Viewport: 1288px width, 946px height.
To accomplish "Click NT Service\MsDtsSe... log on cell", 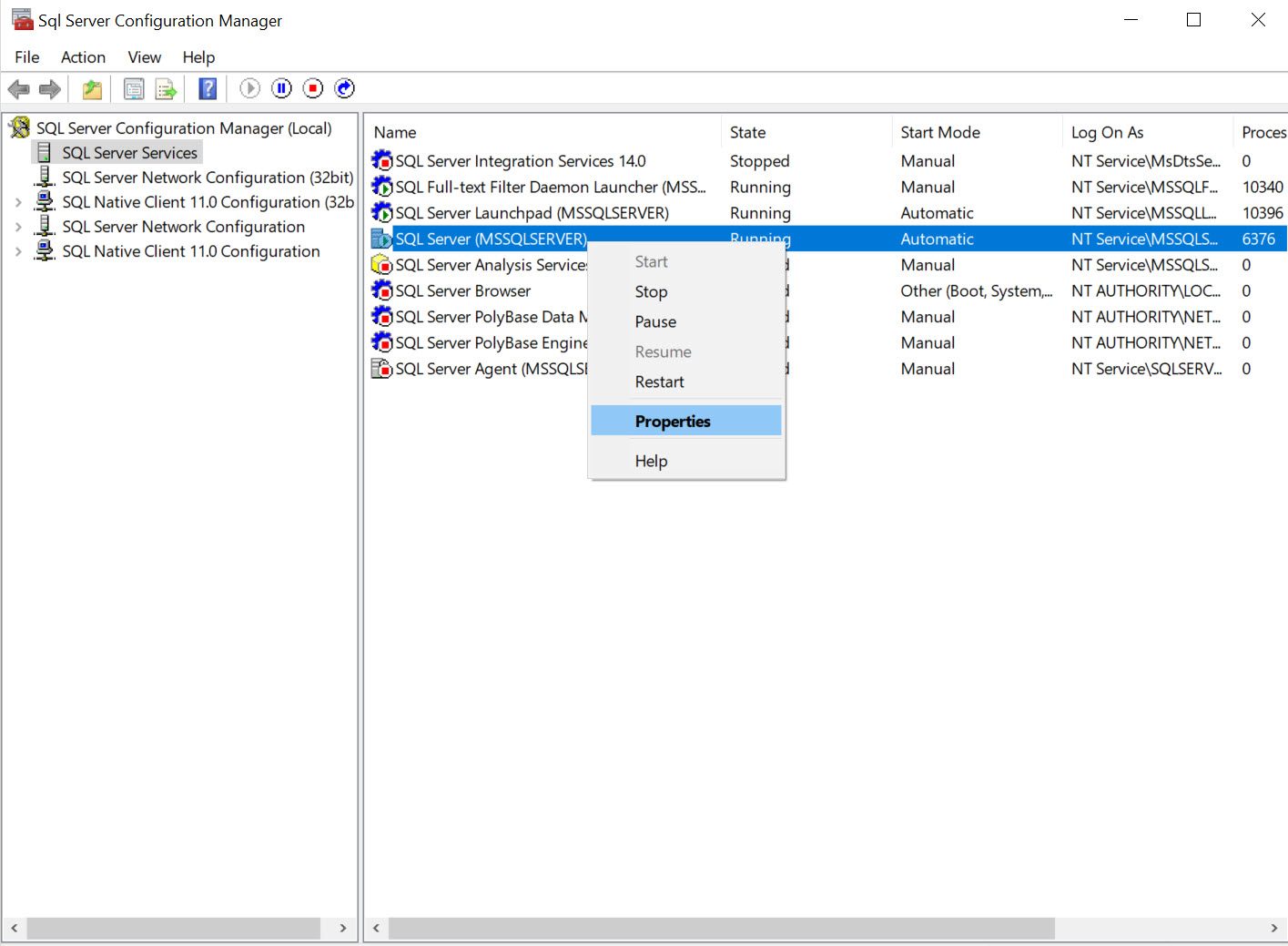I will tap(1146, 161).
